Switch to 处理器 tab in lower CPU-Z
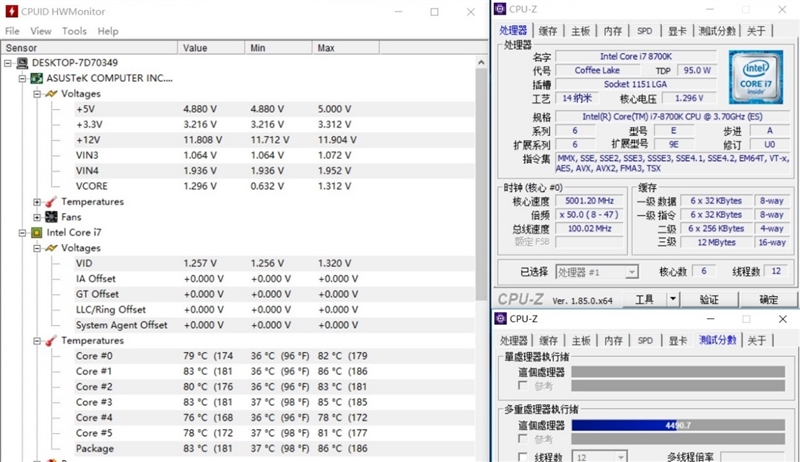 [514, 341]
